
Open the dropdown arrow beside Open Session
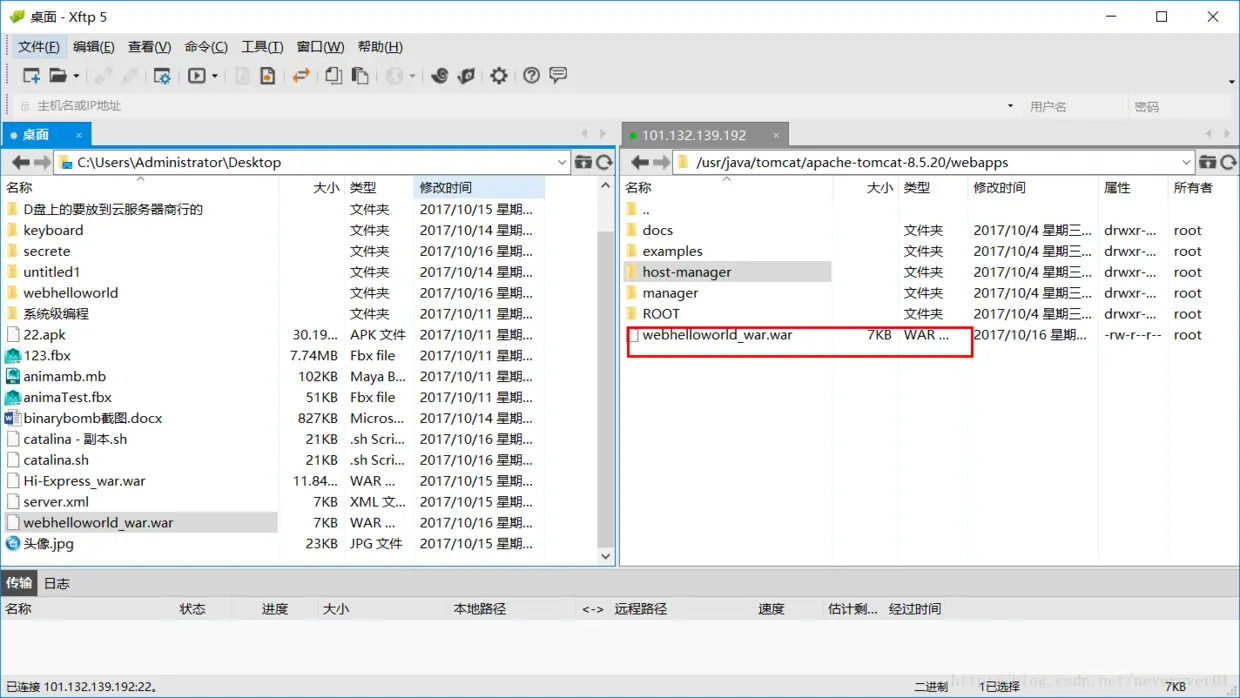(76, 76)
